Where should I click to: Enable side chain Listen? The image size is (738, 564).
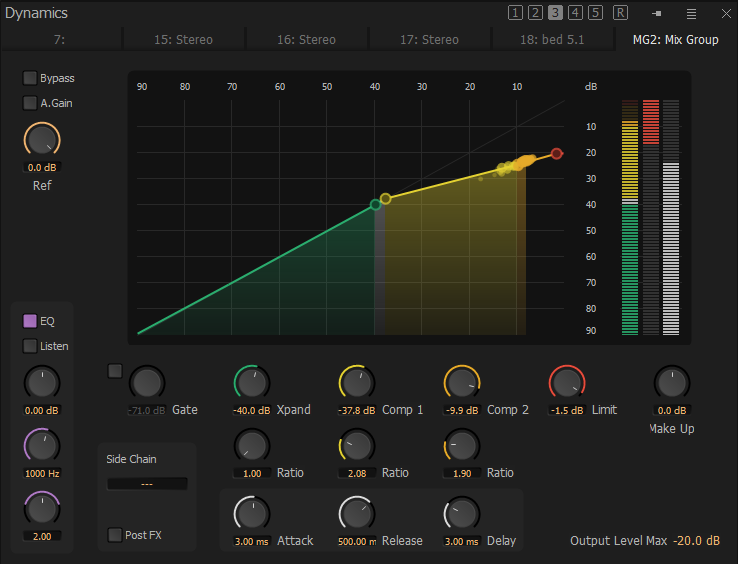pos(30,346)
